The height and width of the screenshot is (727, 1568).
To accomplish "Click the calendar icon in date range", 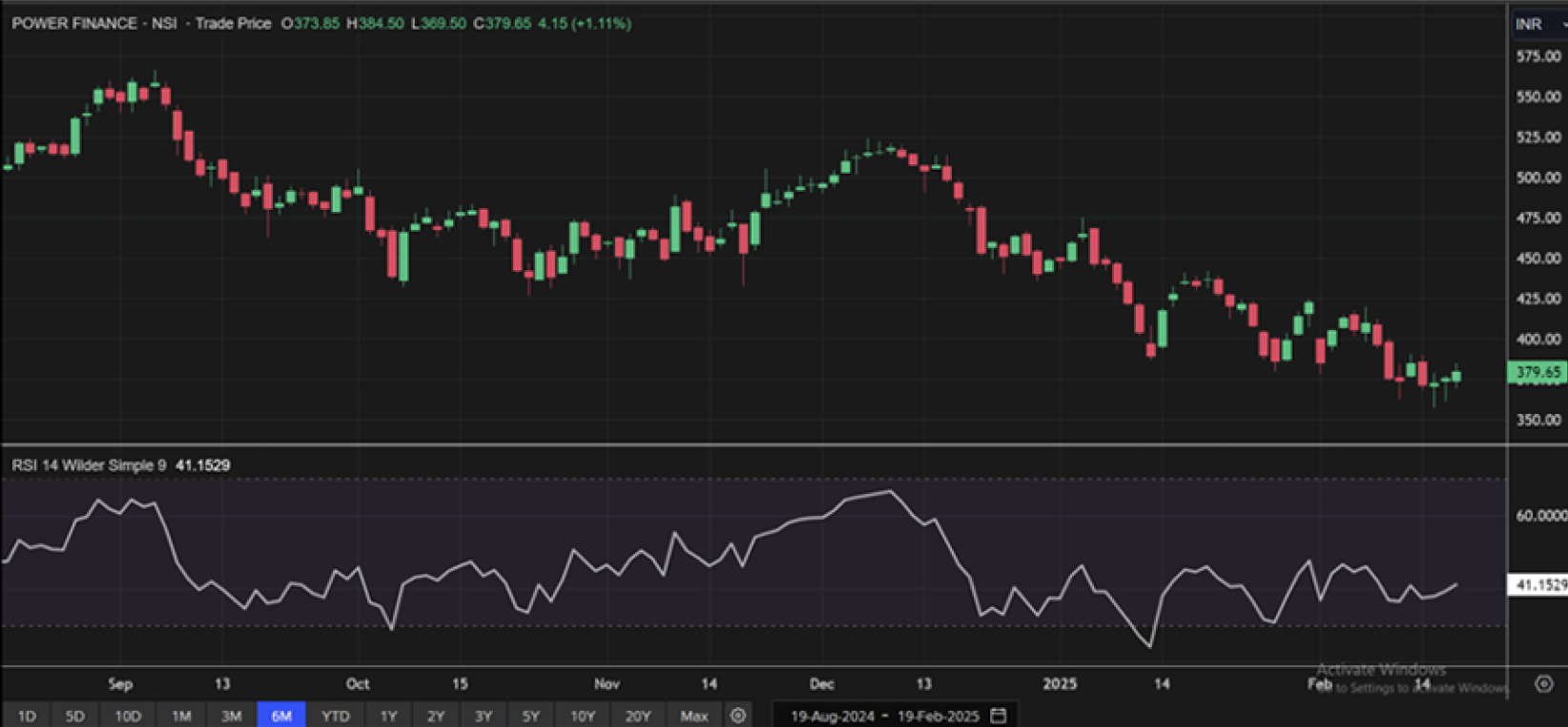I will coord(999,716).
